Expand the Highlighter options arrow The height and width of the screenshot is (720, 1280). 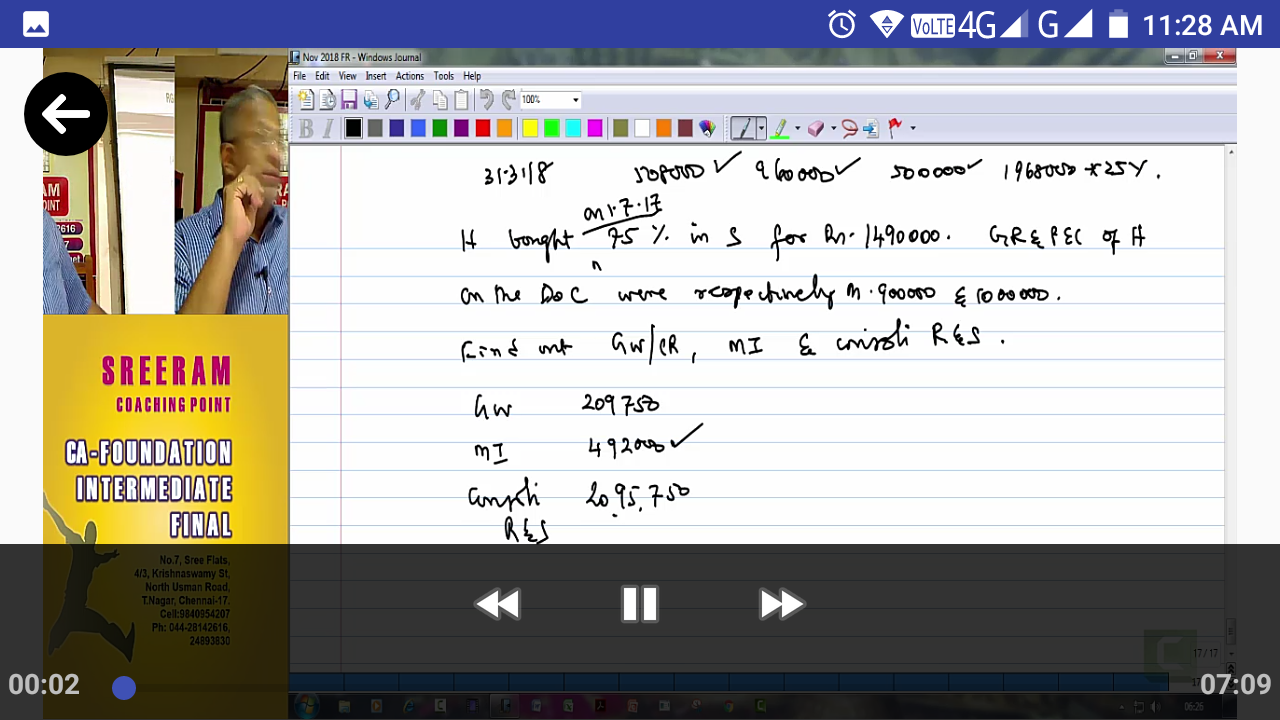(x=797, y=128)
